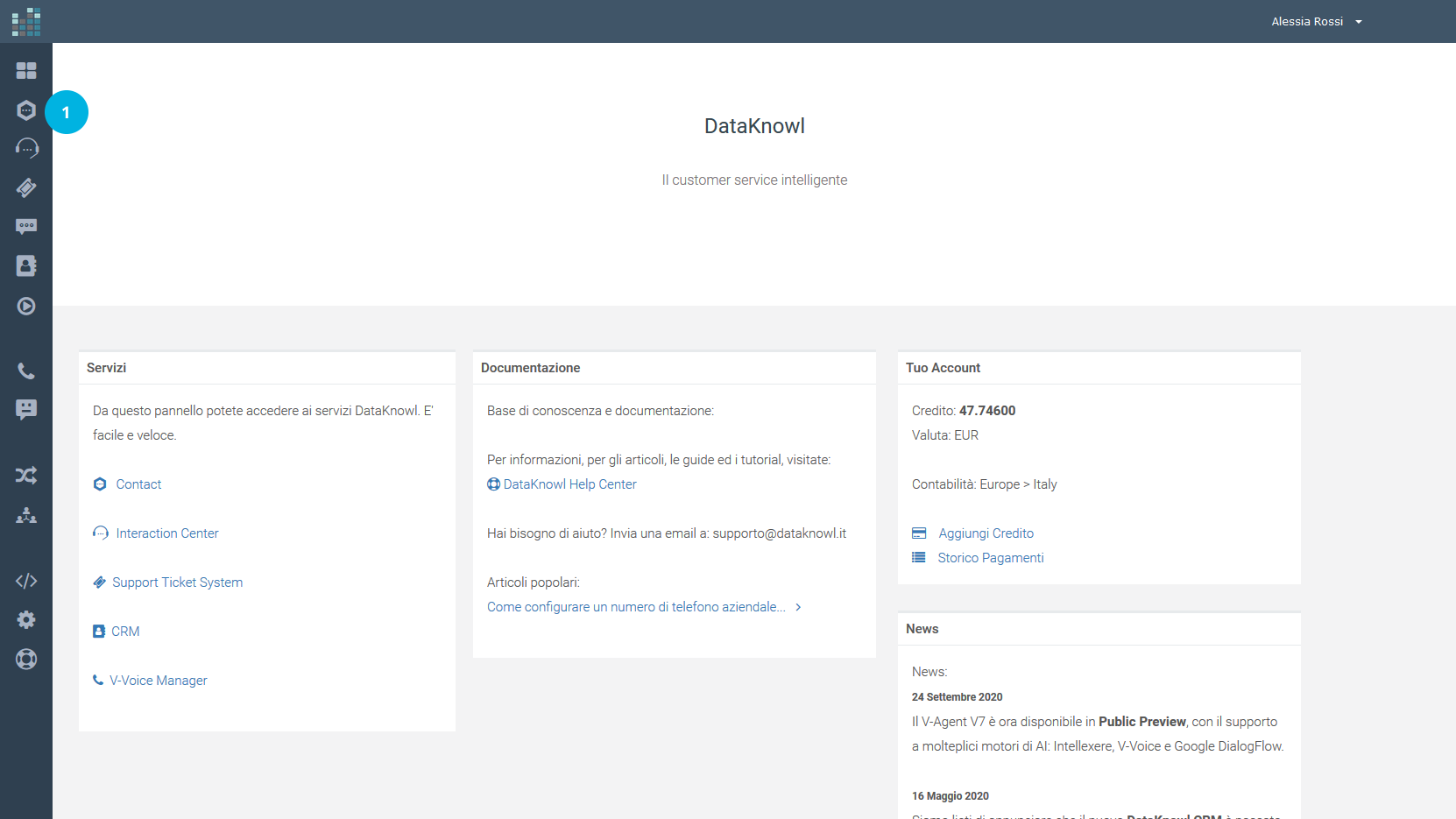1456x819 pixels.
Task: Open the Alessia Rossi user dropdown arrow
Action: coord(1359,22)
